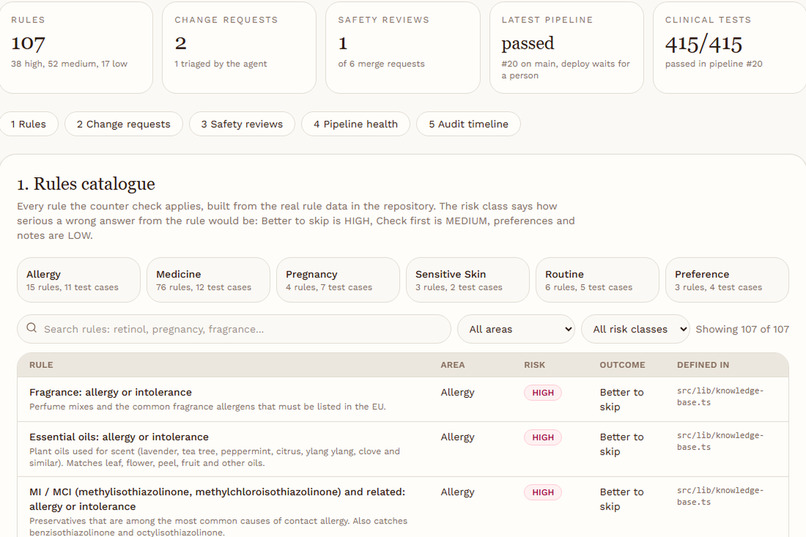This screenshot has height=537, width=806.
Task: Jump to 2 Change requests section
Action: (x=123, y=124)
